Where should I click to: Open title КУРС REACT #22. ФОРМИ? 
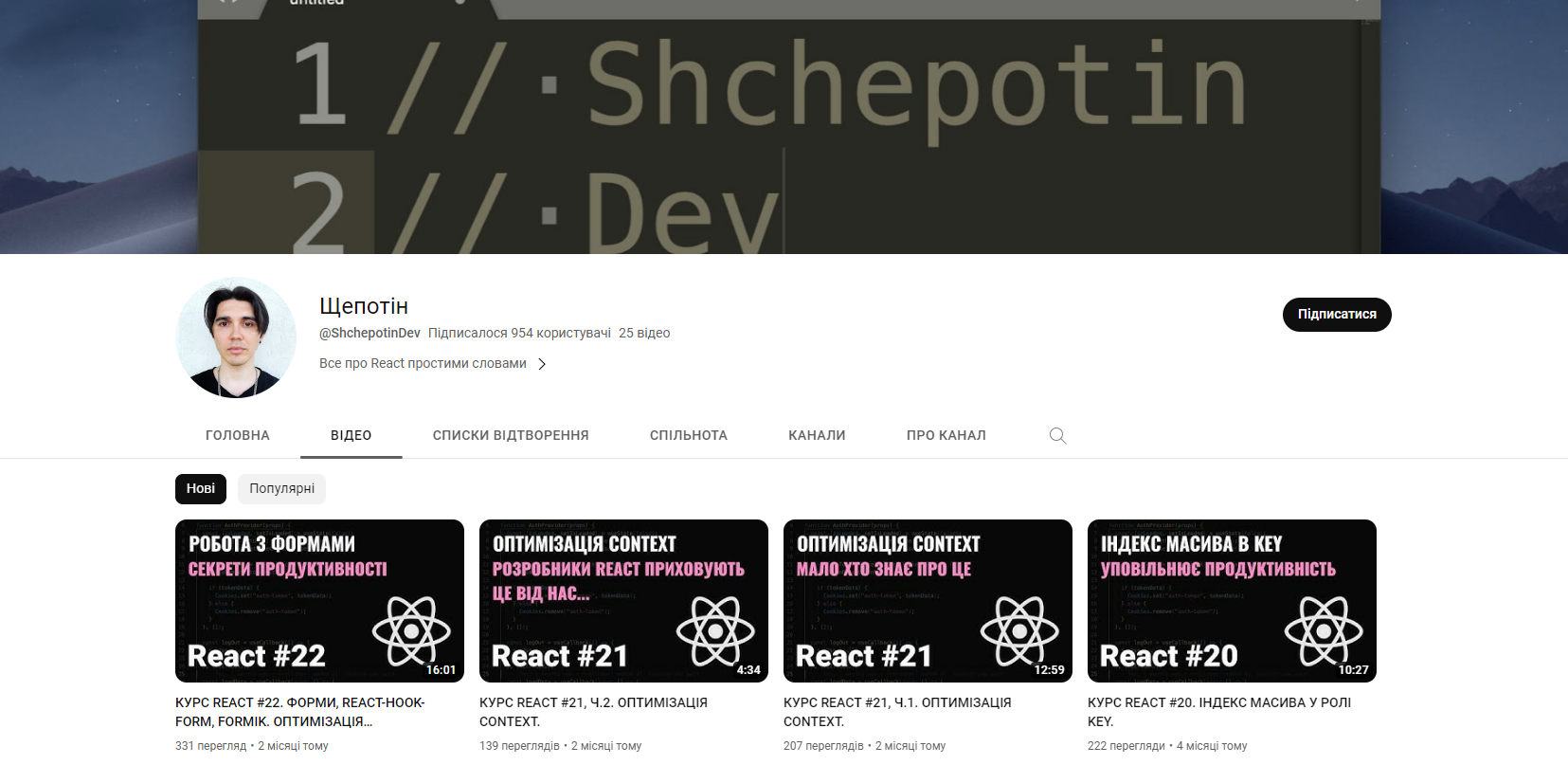tap(300, 712)
